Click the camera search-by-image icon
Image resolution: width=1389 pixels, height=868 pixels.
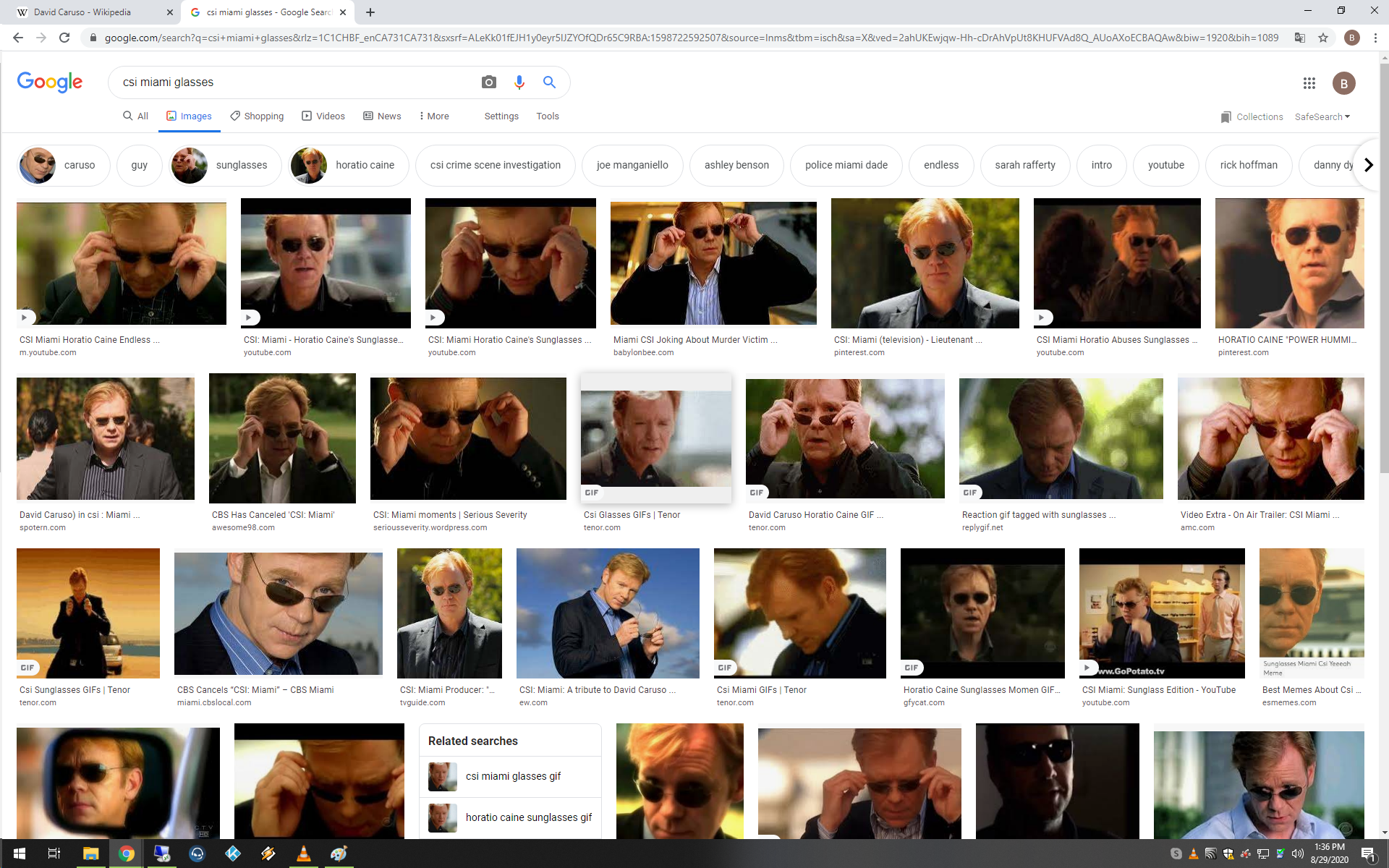pos(489,82)
